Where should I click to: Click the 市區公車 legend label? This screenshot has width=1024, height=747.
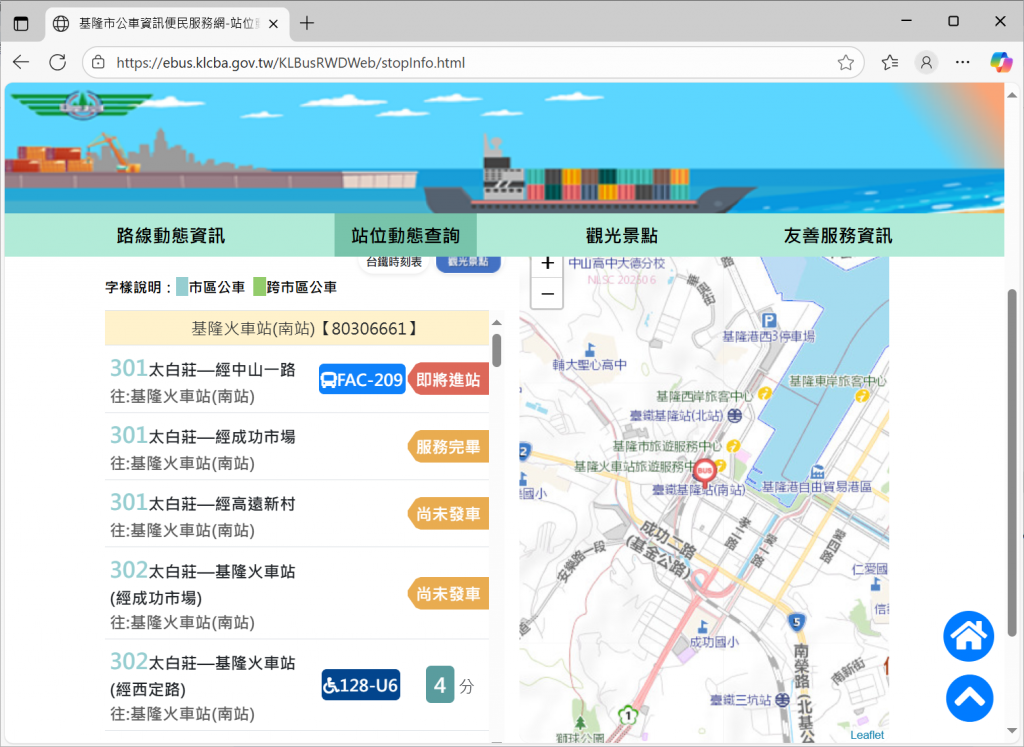[x=217, y=287]
